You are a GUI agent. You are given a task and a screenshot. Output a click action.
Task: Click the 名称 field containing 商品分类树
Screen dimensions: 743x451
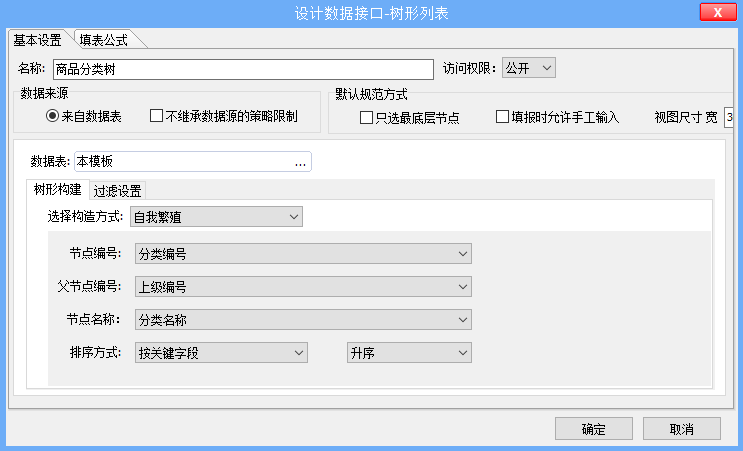[x=243, y=69]
